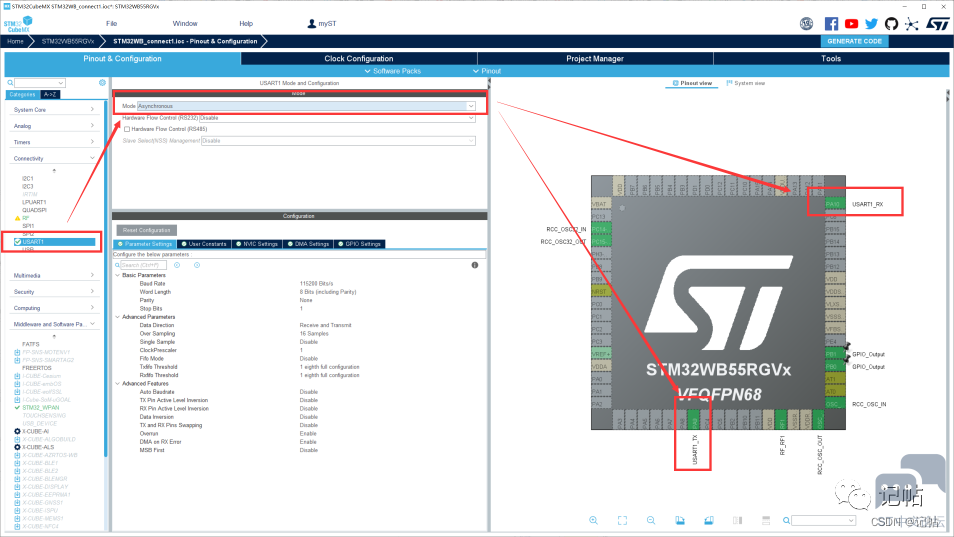Click the 10-year anniversary badge icon

(806, 24)
